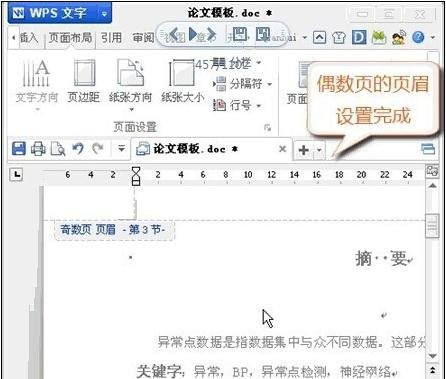The height and width of the screenshot is (379, 446).
Task: Click the play button in the overlay
Action: 193,34
